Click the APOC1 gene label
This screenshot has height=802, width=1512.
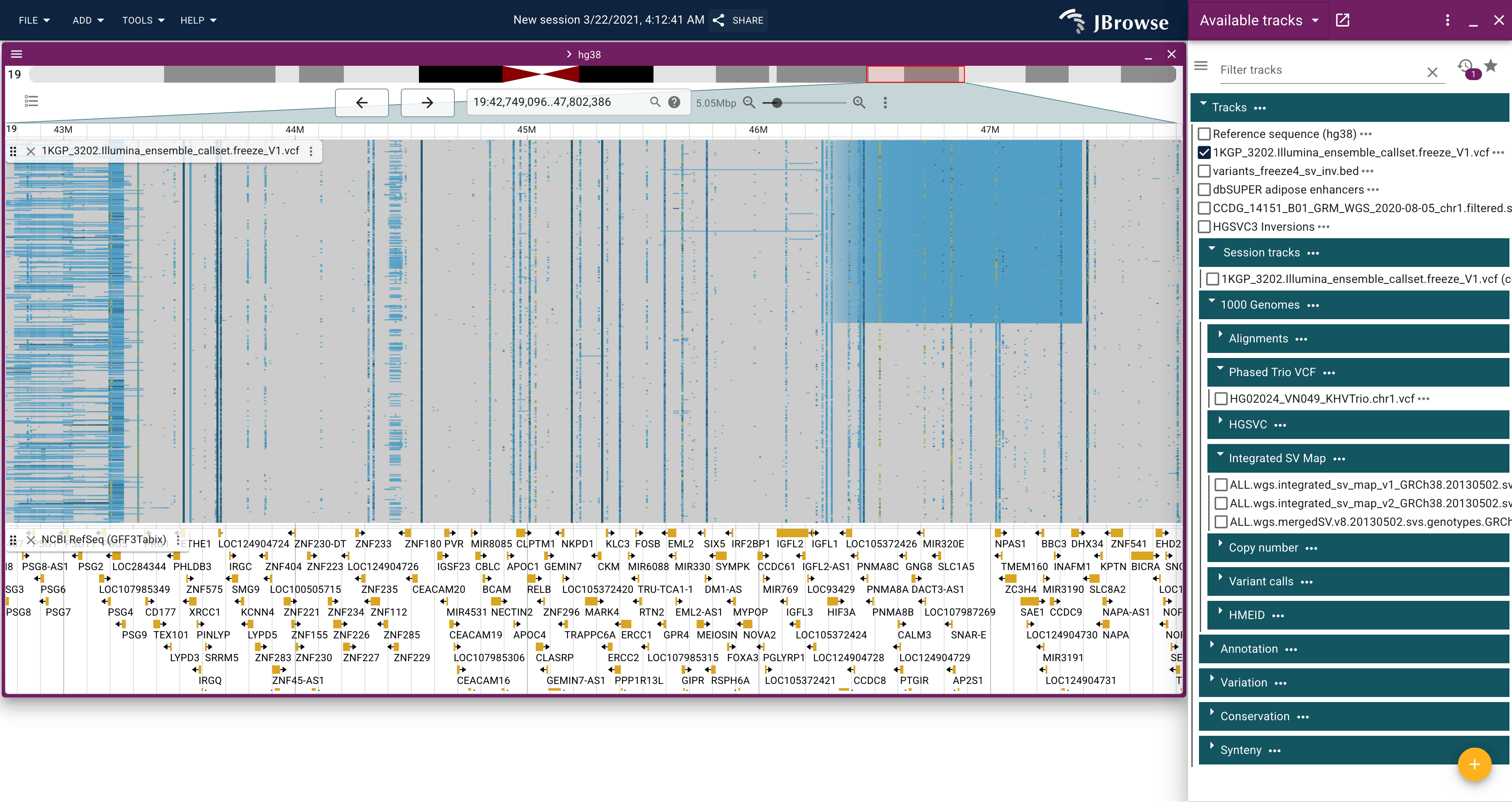(x=522, y=567)
